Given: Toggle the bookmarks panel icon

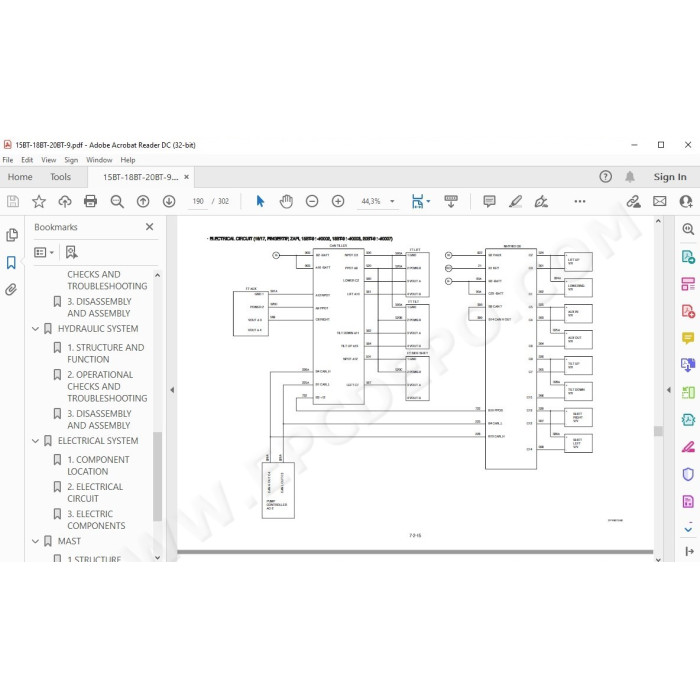Looking at the screenshot, I should (x=11, y=262).
